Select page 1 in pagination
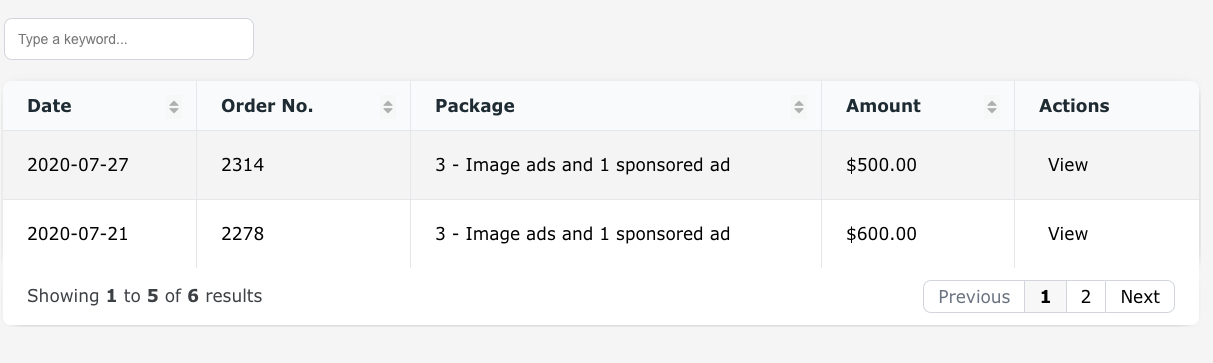This screenshot has height=363, width=1213. 1045,297
